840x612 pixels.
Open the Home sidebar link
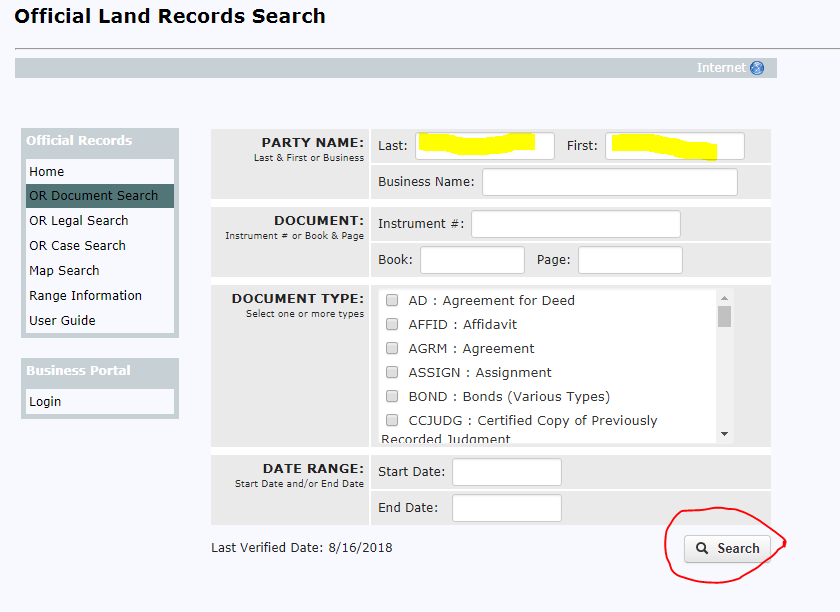click(x=47, y=171)
